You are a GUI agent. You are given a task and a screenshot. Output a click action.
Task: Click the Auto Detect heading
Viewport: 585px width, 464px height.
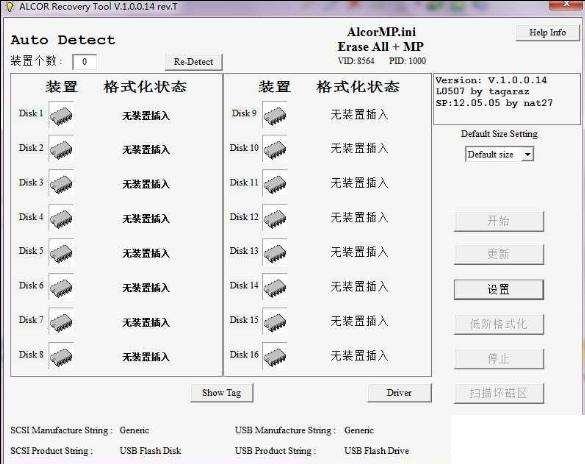tap(63, 40)
